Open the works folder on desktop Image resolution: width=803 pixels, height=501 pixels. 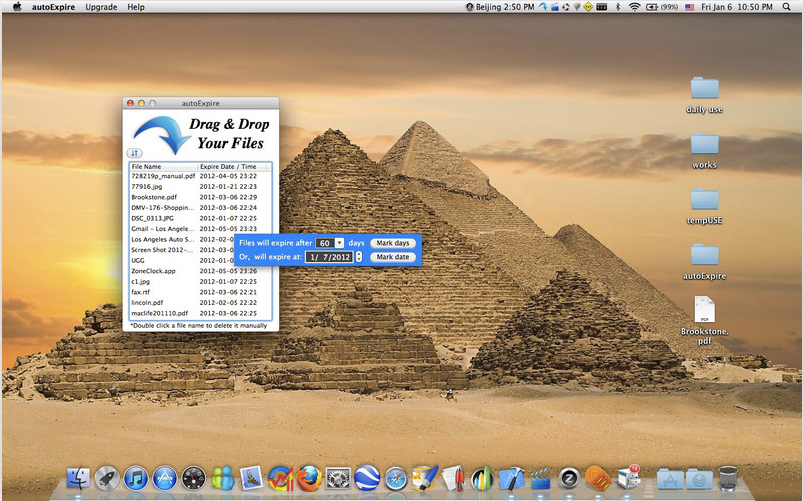(704, 150)
